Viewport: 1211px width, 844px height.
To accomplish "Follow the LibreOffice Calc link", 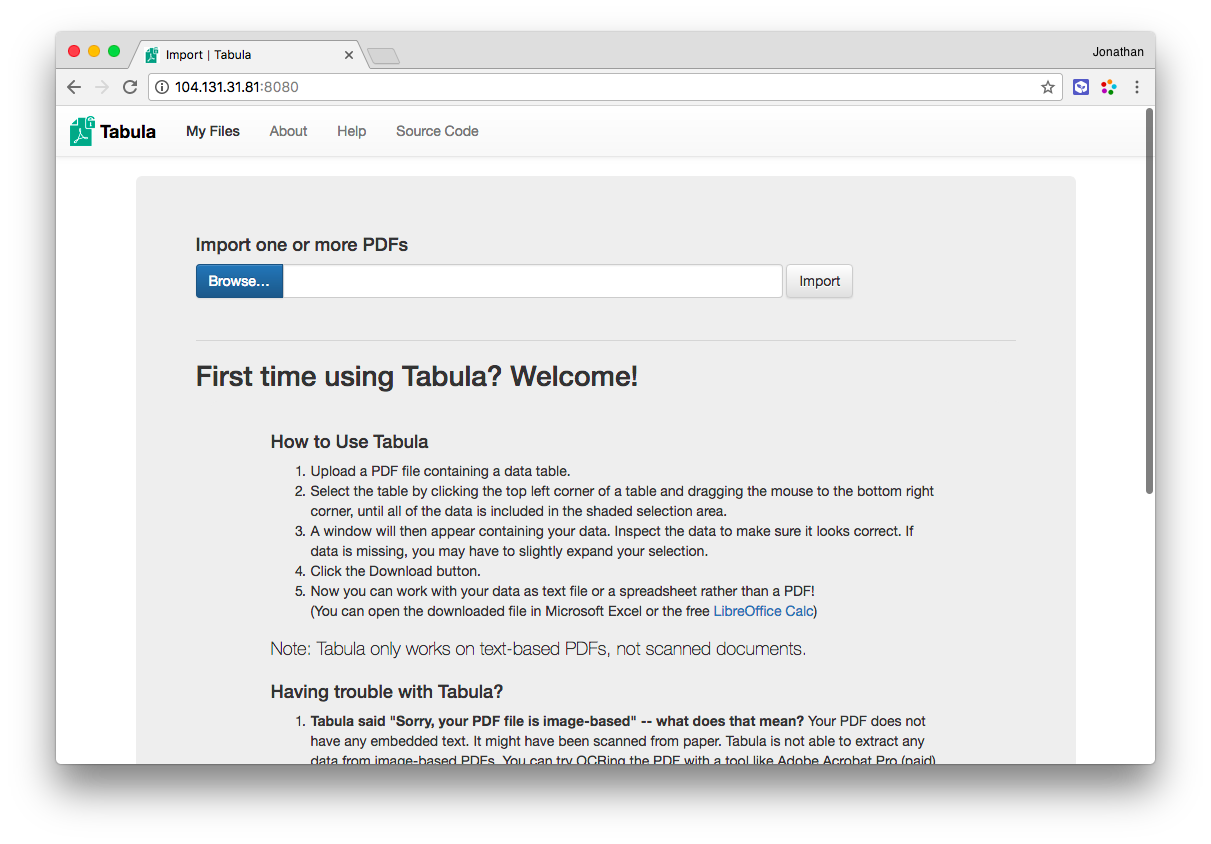I will click(763, 611).
